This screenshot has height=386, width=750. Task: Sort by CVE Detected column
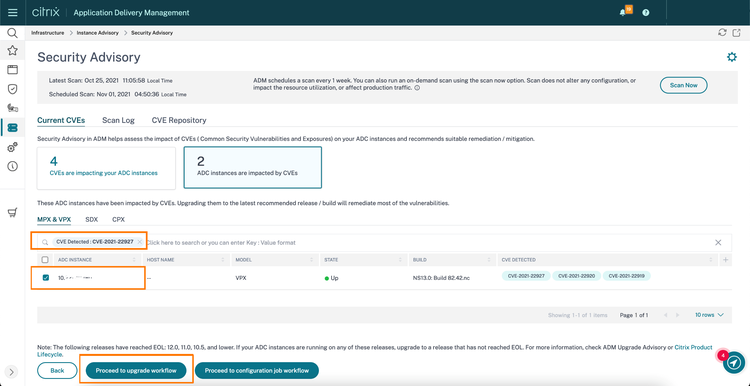(607, 260)
